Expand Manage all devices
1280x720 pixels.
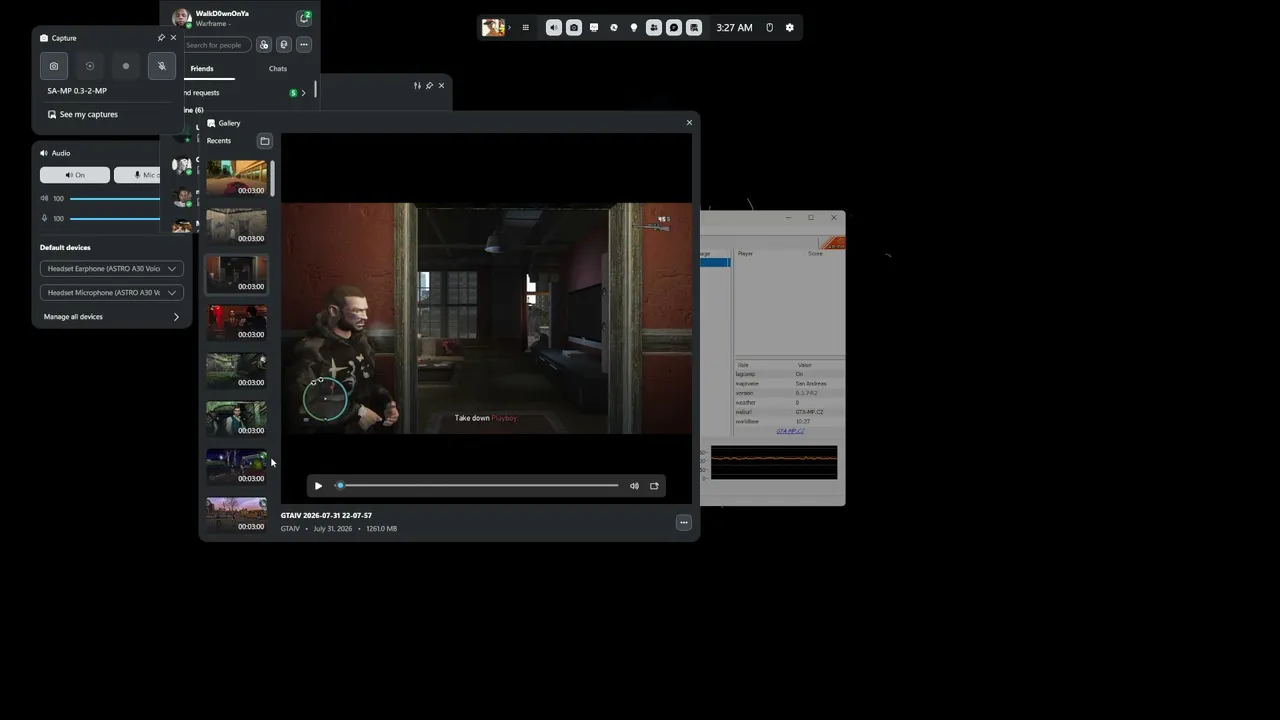[x=112, y=317]
